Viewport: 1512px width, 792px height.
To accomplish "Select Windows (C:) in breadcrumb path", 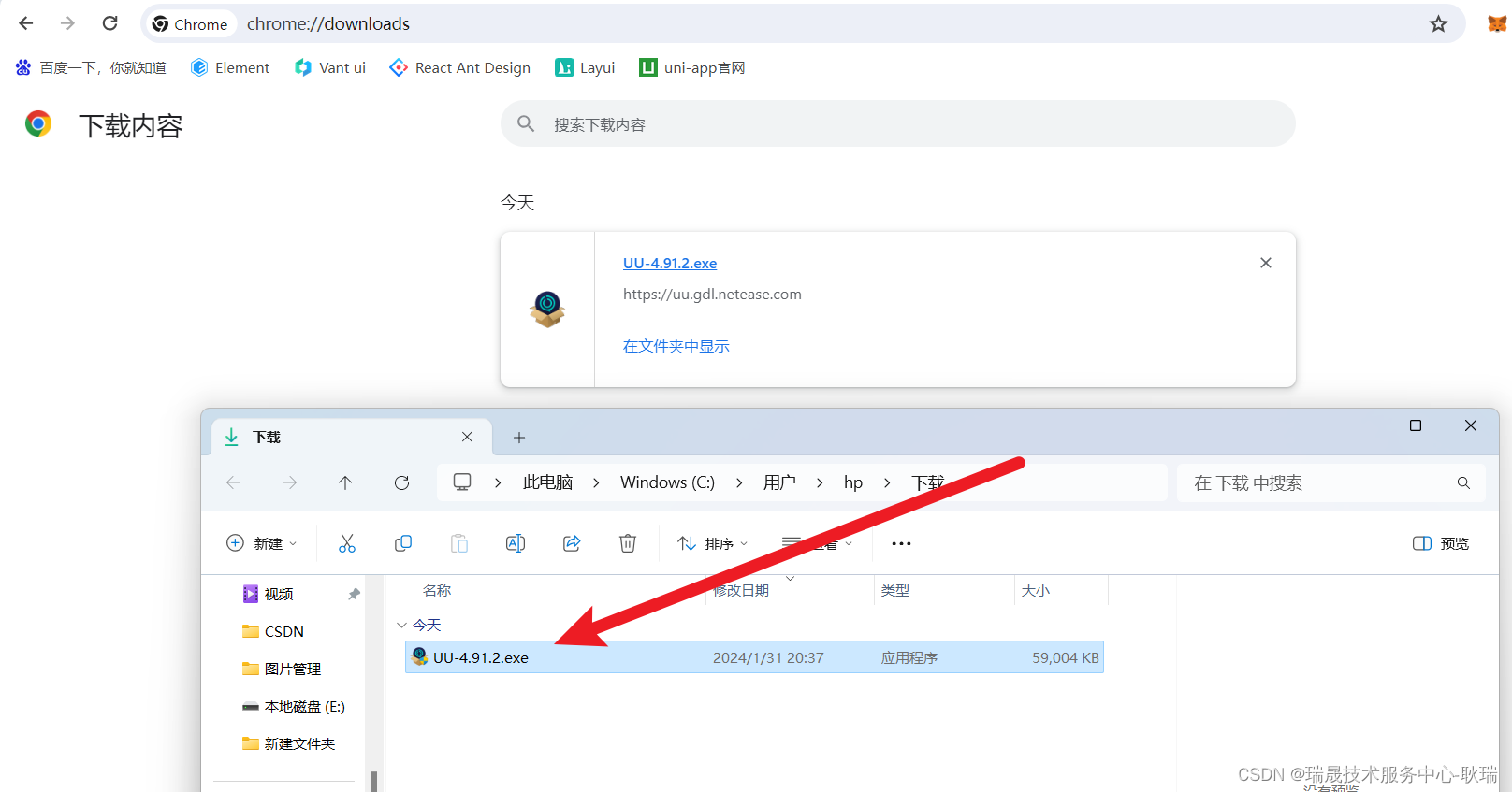I will coord(667,482).
